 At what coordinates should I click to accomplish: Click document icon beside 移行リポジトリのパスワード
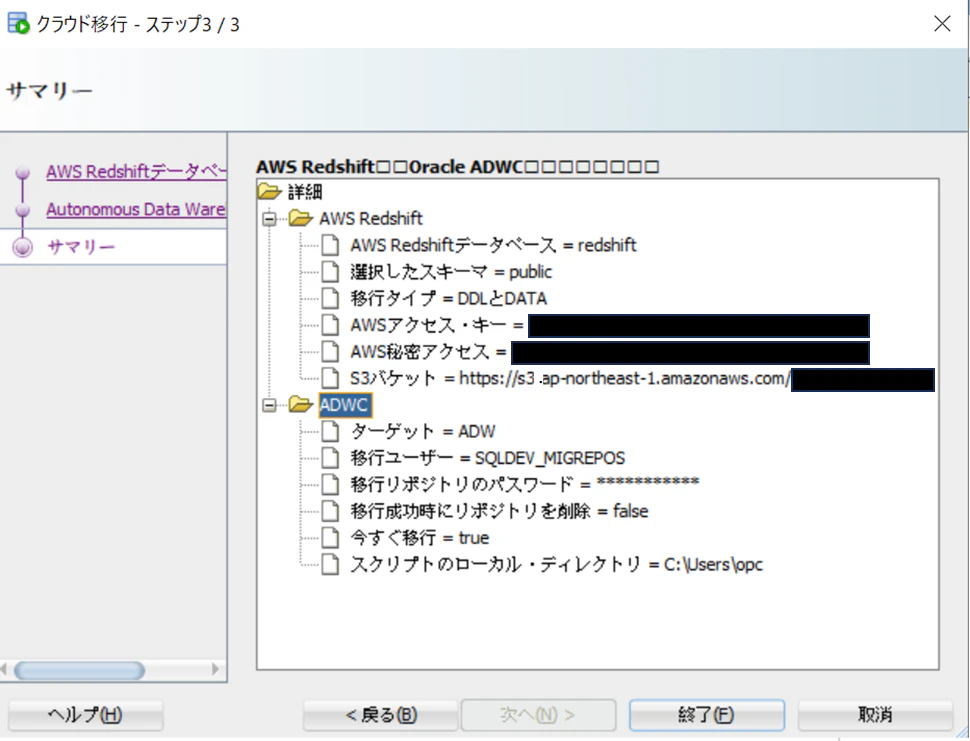tap(330, 484)
